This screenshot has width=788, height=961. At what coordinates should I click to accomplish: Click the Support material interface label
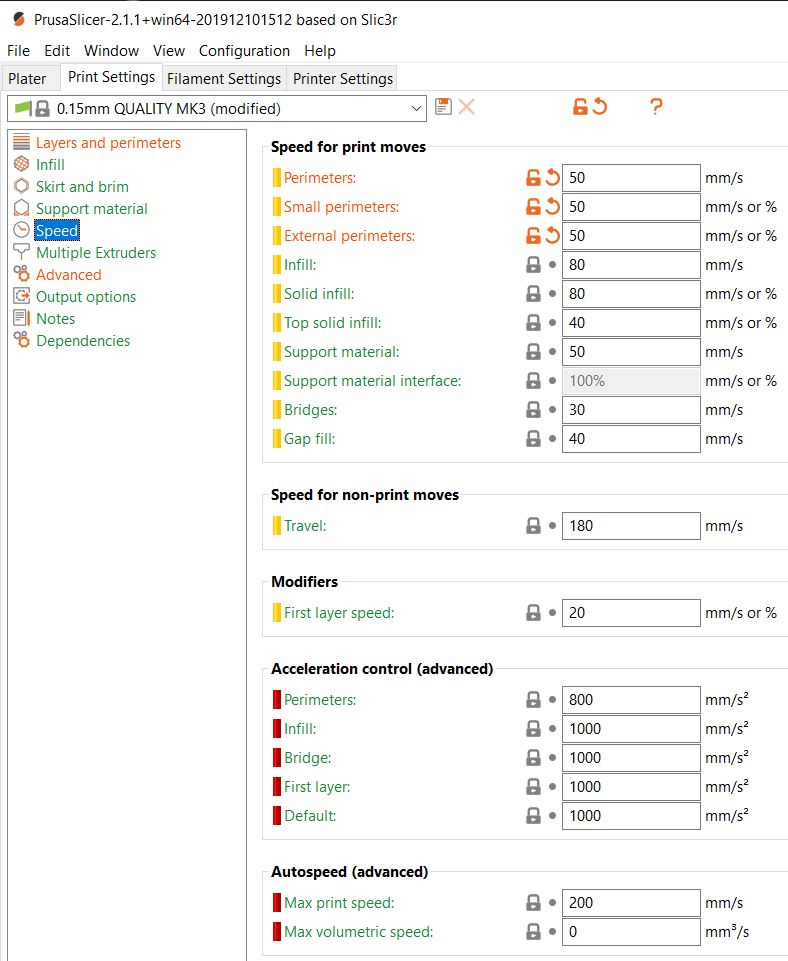(x=373, y=381)
